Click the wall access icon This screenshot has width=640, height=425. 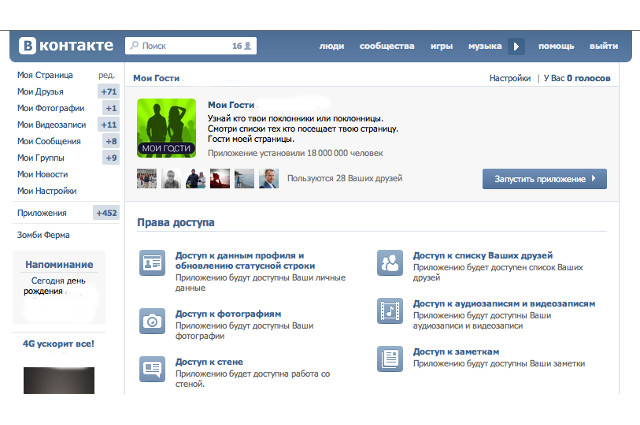pos(153,369)
